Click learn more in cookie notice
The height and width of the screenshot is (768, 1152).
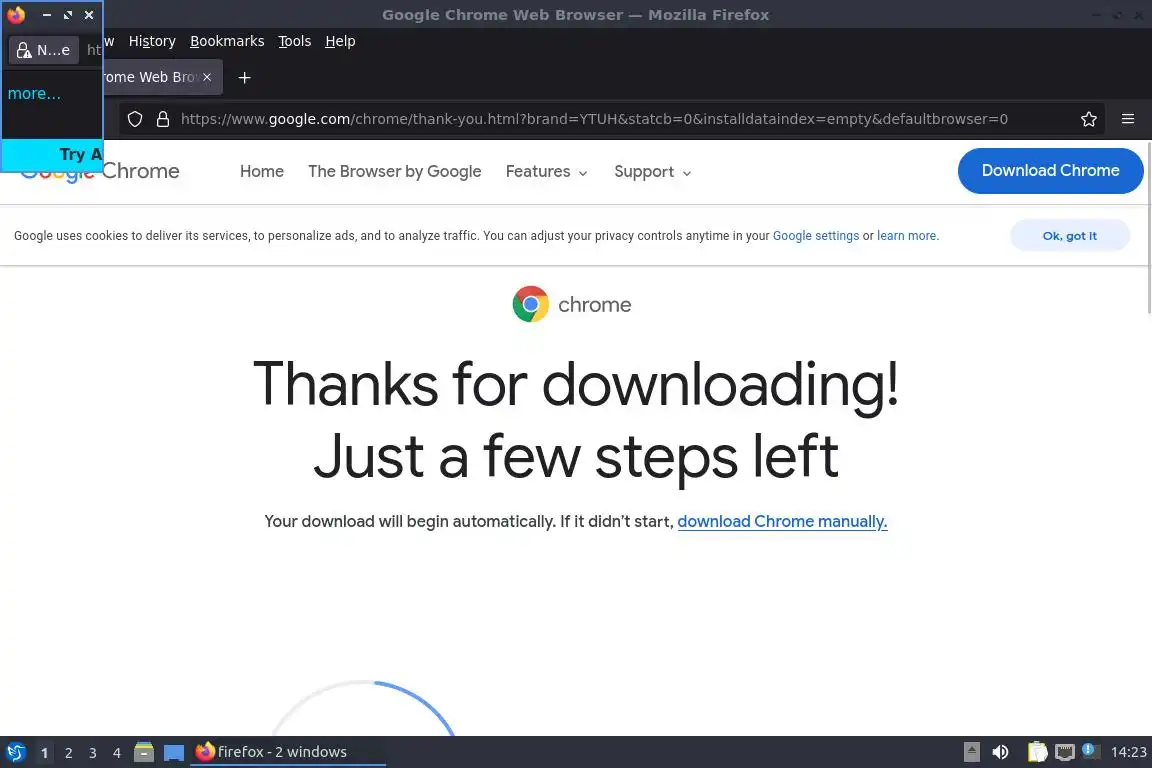tap(907, 236)
